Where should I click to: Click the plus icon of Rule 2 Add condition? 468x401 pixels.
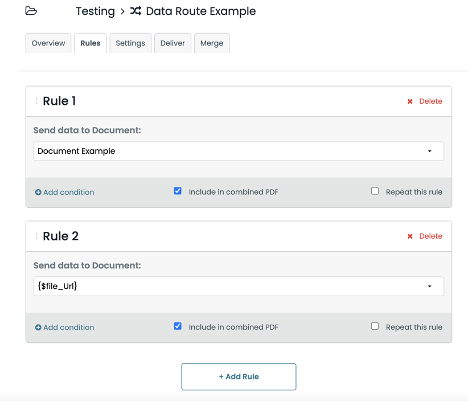38,327
